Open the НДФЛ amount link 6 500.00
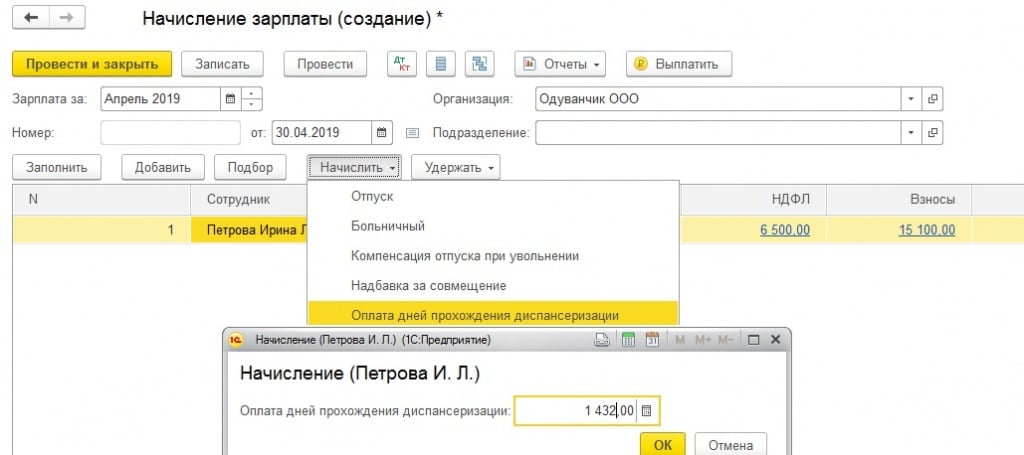 (785, 230)
